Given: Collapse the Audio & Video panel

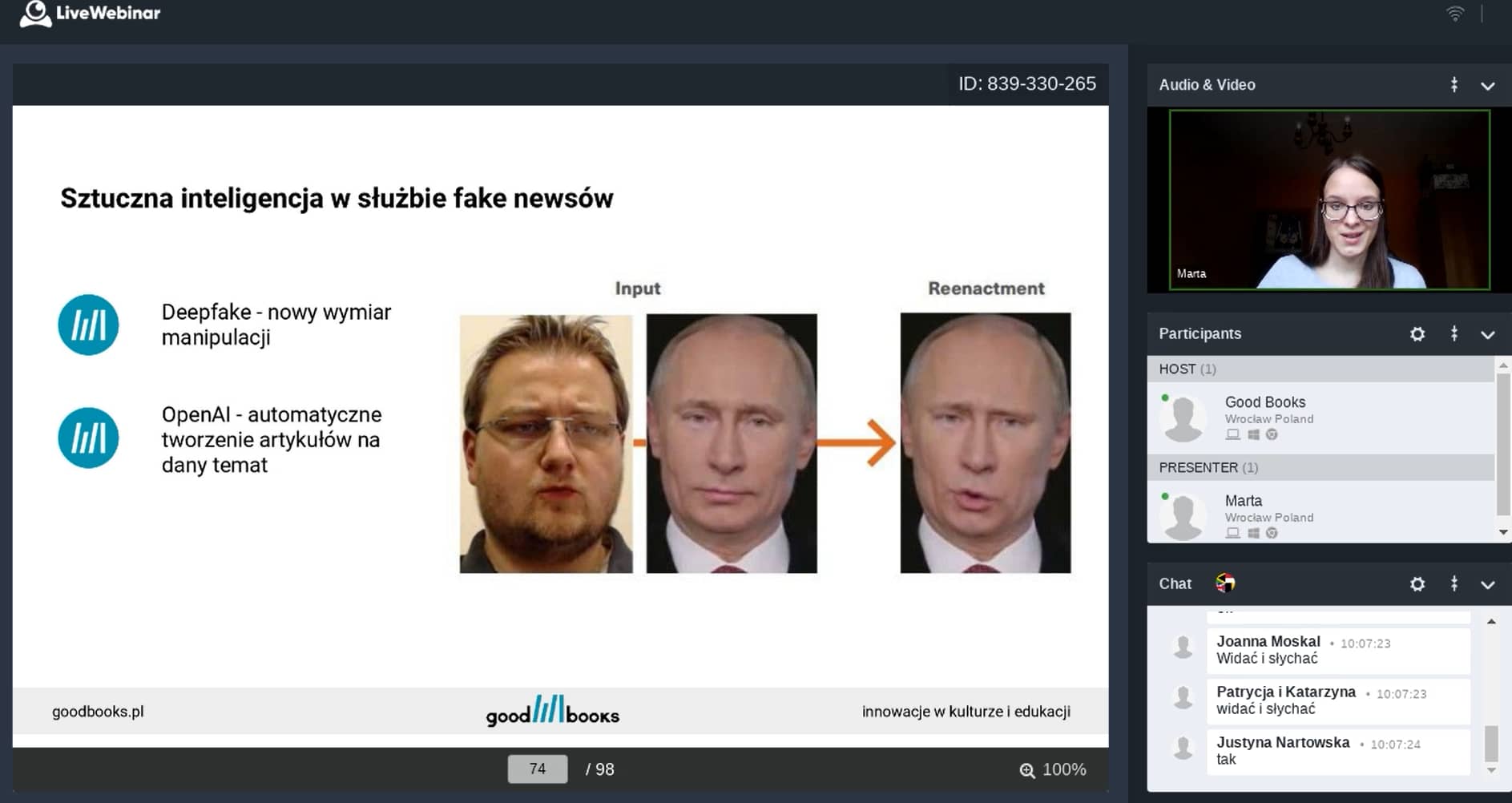Looking at the screenshot, I should [x=1488, y=86].
